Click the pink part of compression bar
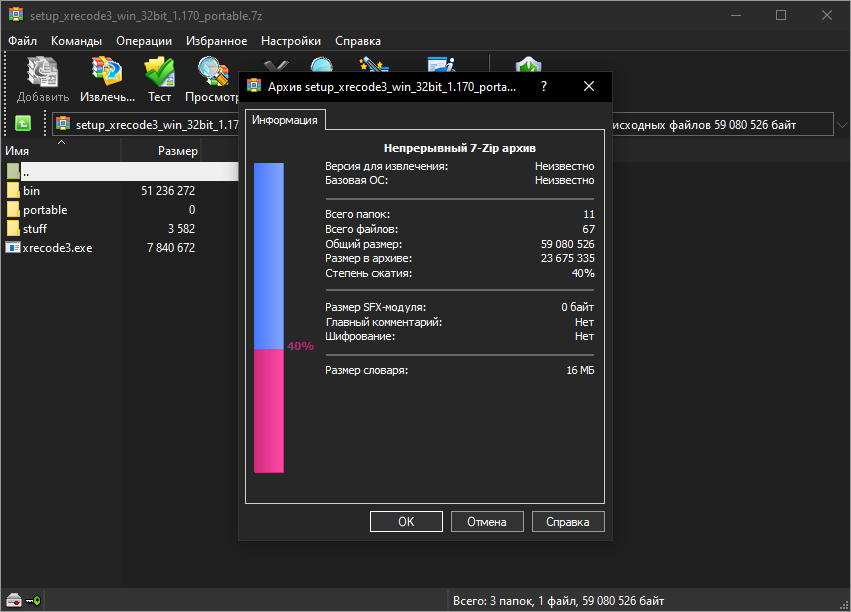This screenshot has width=851, height=612. coord(269,411)
